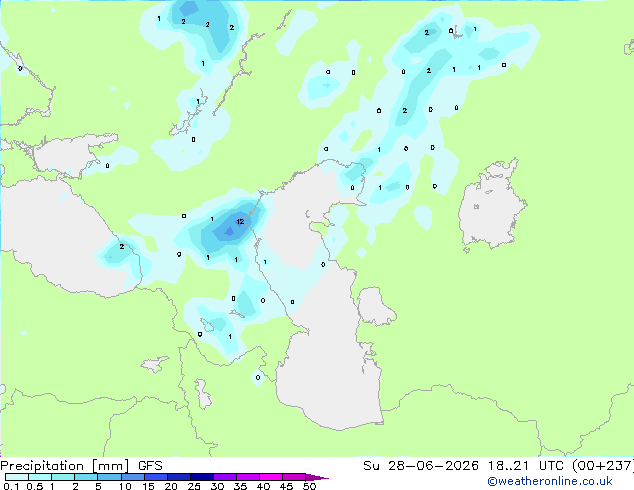The image size is (634, 490).
Task: Pick the legend swatch between 35 and 40
Action: click(x=248, y=477)
